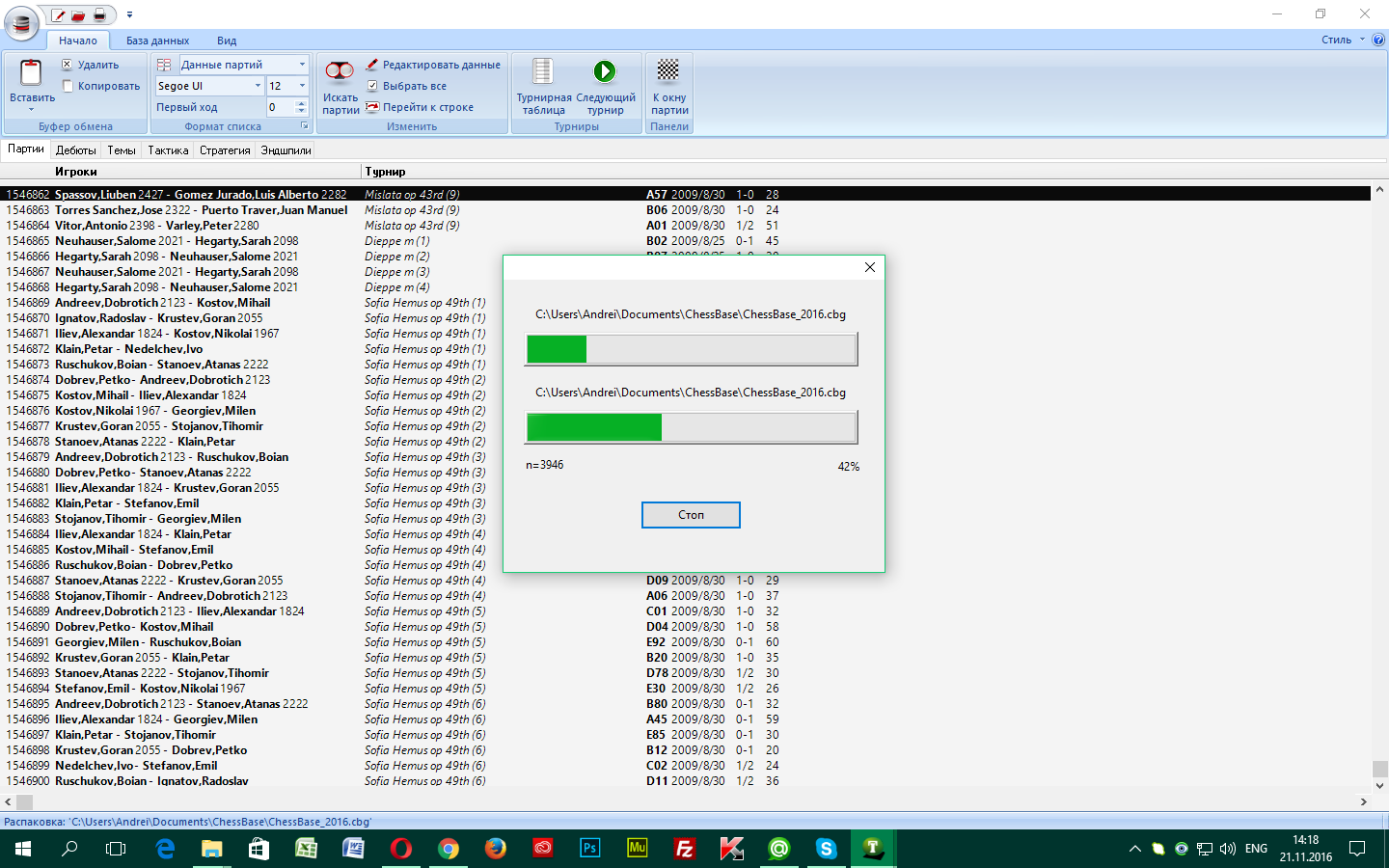Open ChessBase database application menu orb

pos(21,23)
